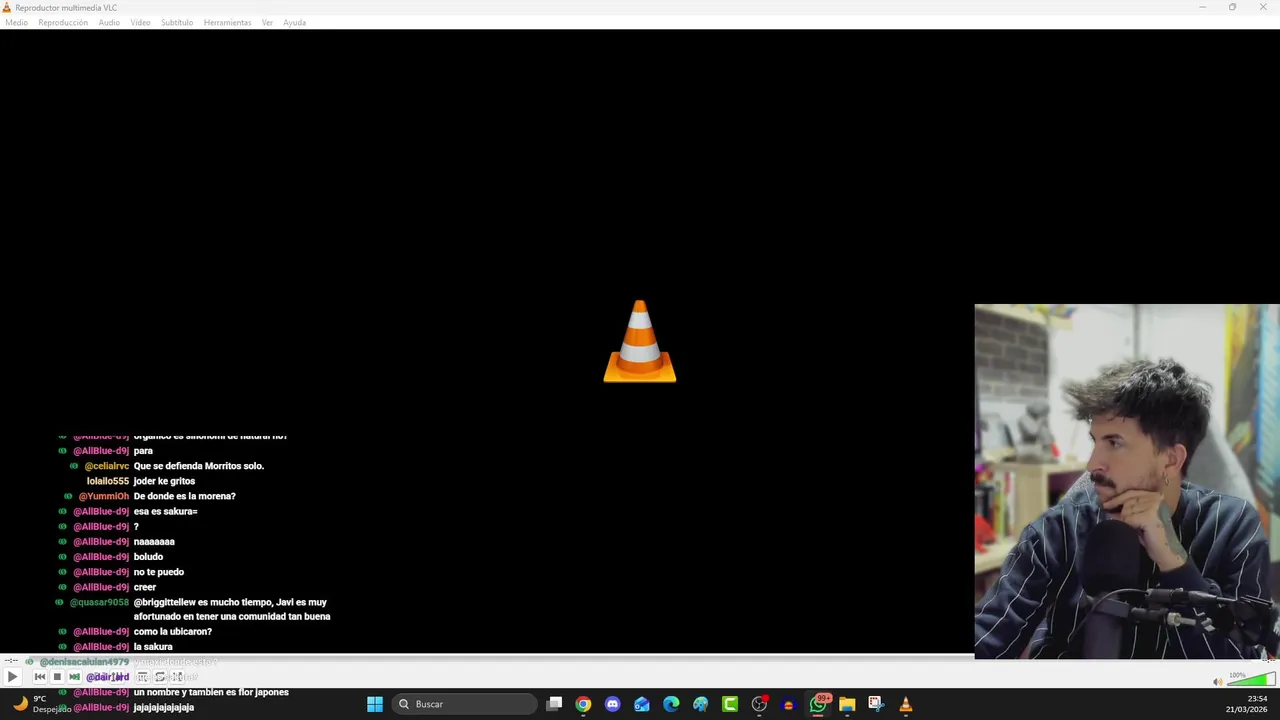The width and height of the screenshot is (1280, 720).
Task: Click chat message 'esa es sakura='
Action: [x=165, y=511]
